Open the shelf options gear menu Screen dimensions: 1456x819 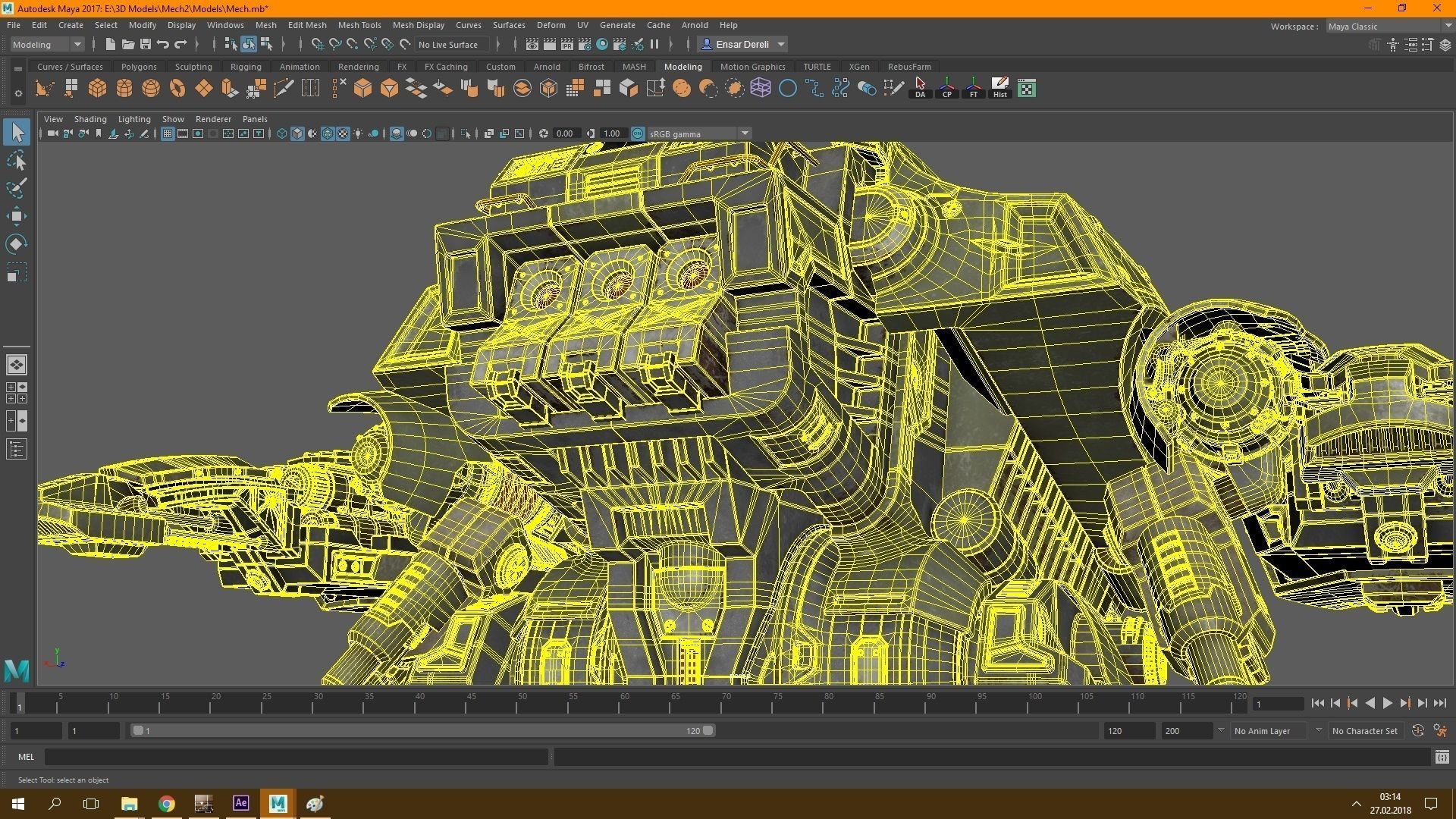[18, 93]
